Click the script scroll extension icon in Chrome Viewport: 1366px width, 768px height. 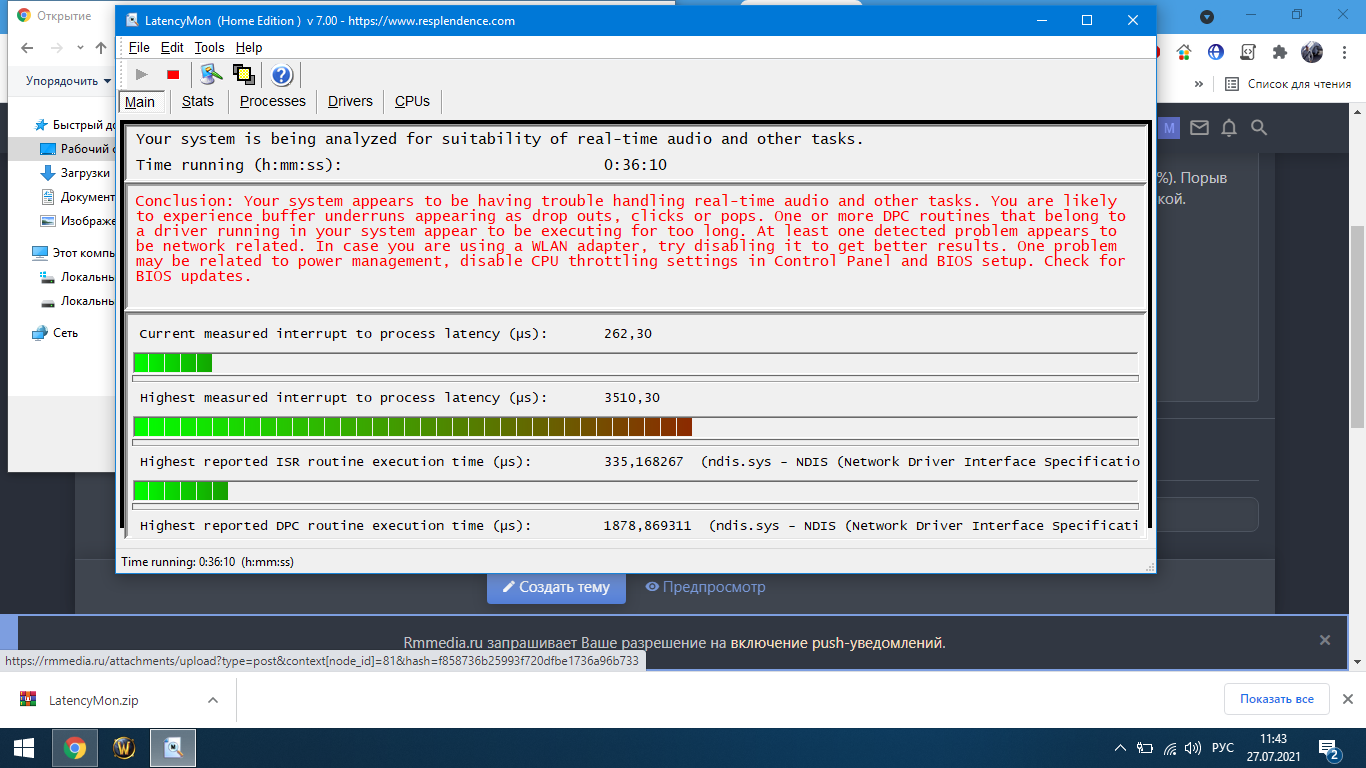pos(1248,52)
